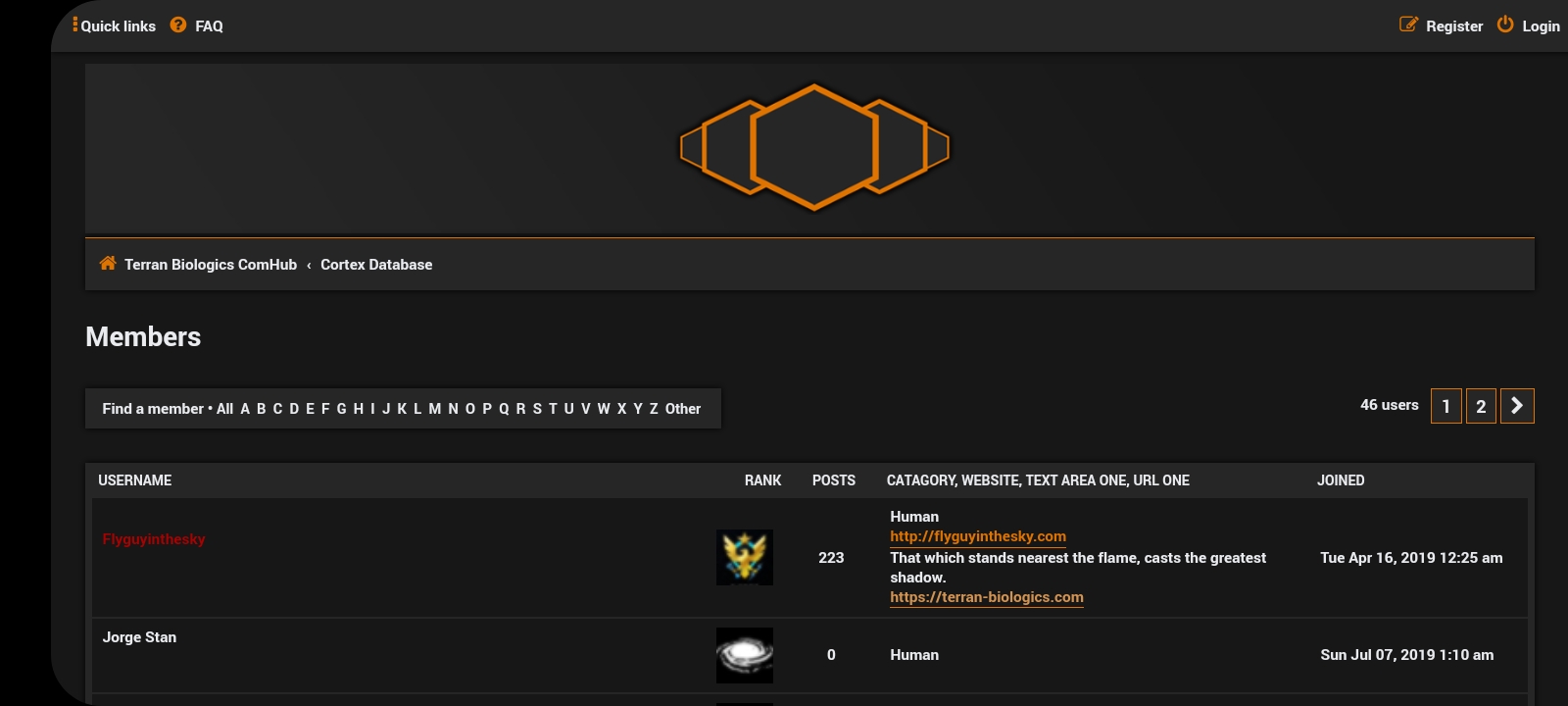Image resolution: width=1568 pixels, height=706 pixels.
Task: Sort member list by Joined date
Action: click(1340, 480)
